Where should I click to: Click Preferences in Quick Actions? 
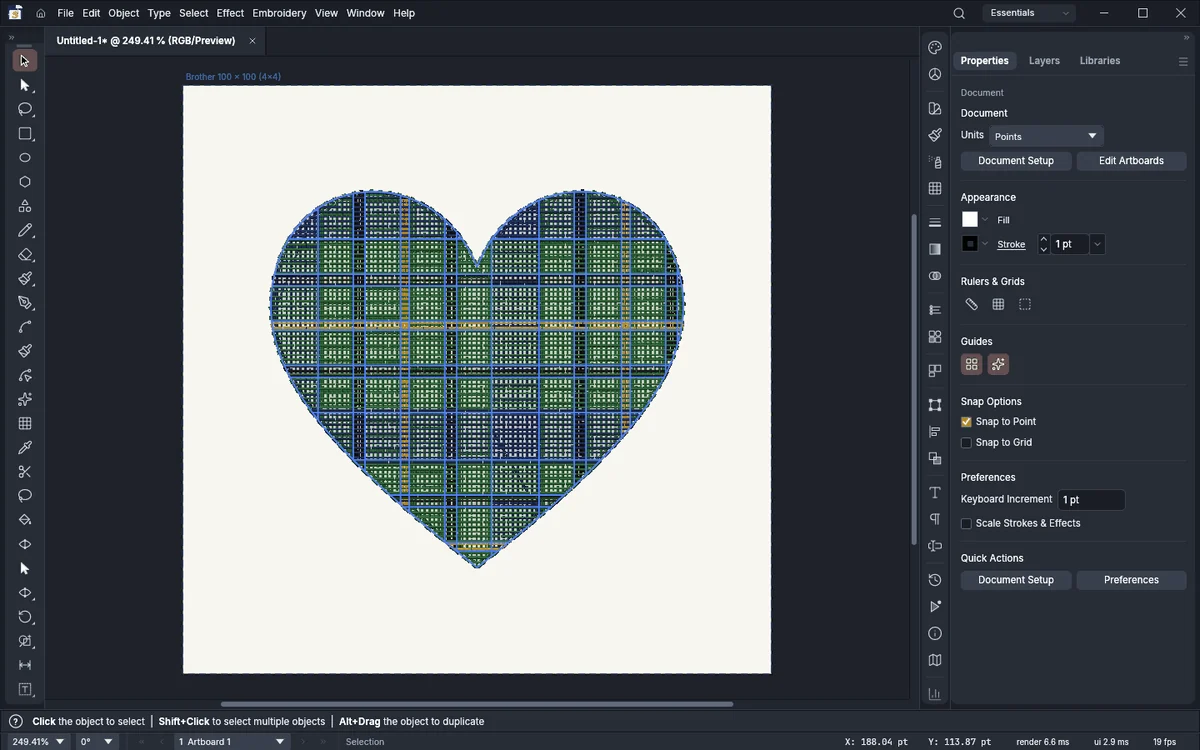point(1131,580)
